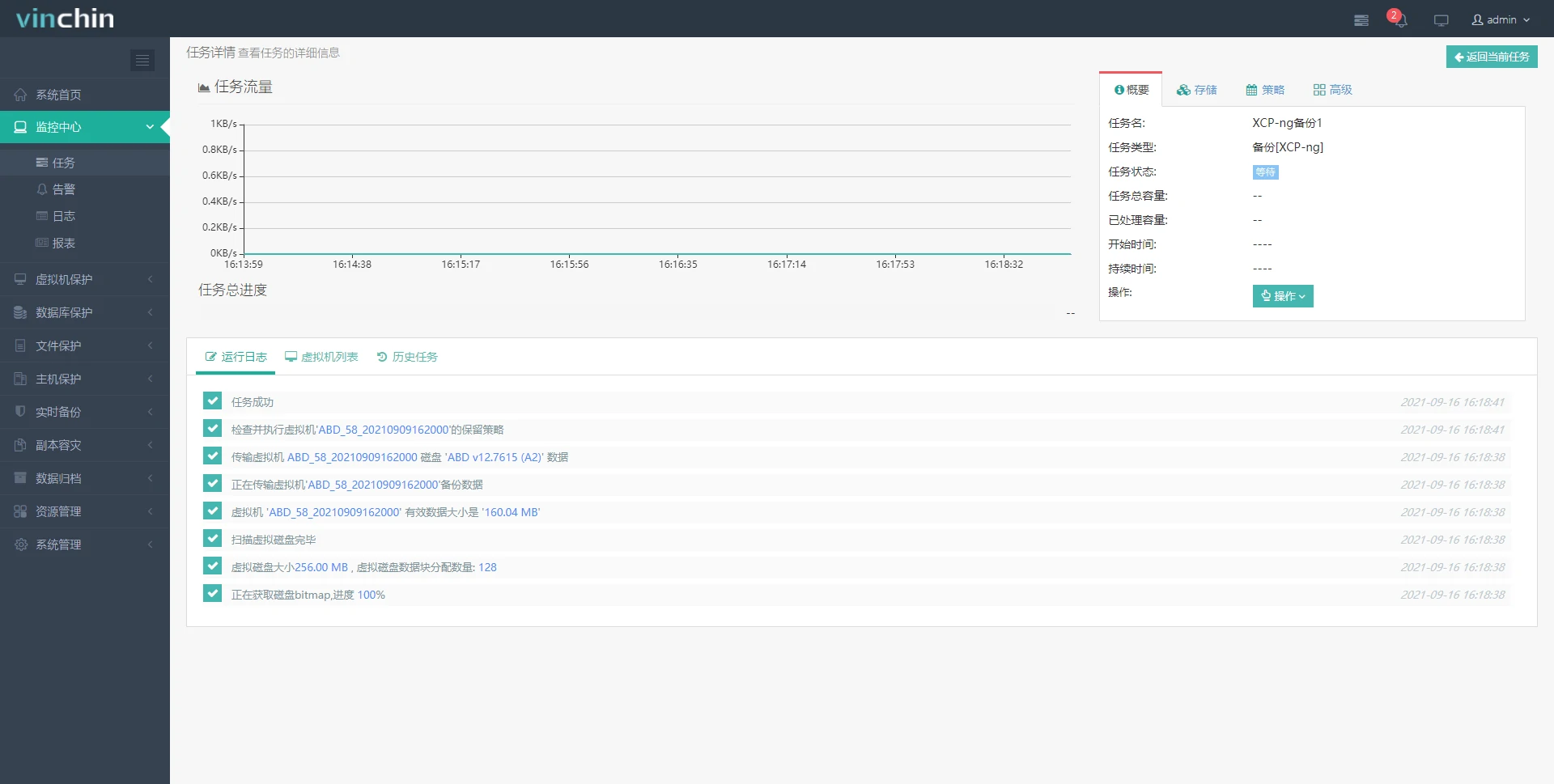
Task: Click the 等待 task status badge
Action: pyautogui.click(x=1265, y=172)
